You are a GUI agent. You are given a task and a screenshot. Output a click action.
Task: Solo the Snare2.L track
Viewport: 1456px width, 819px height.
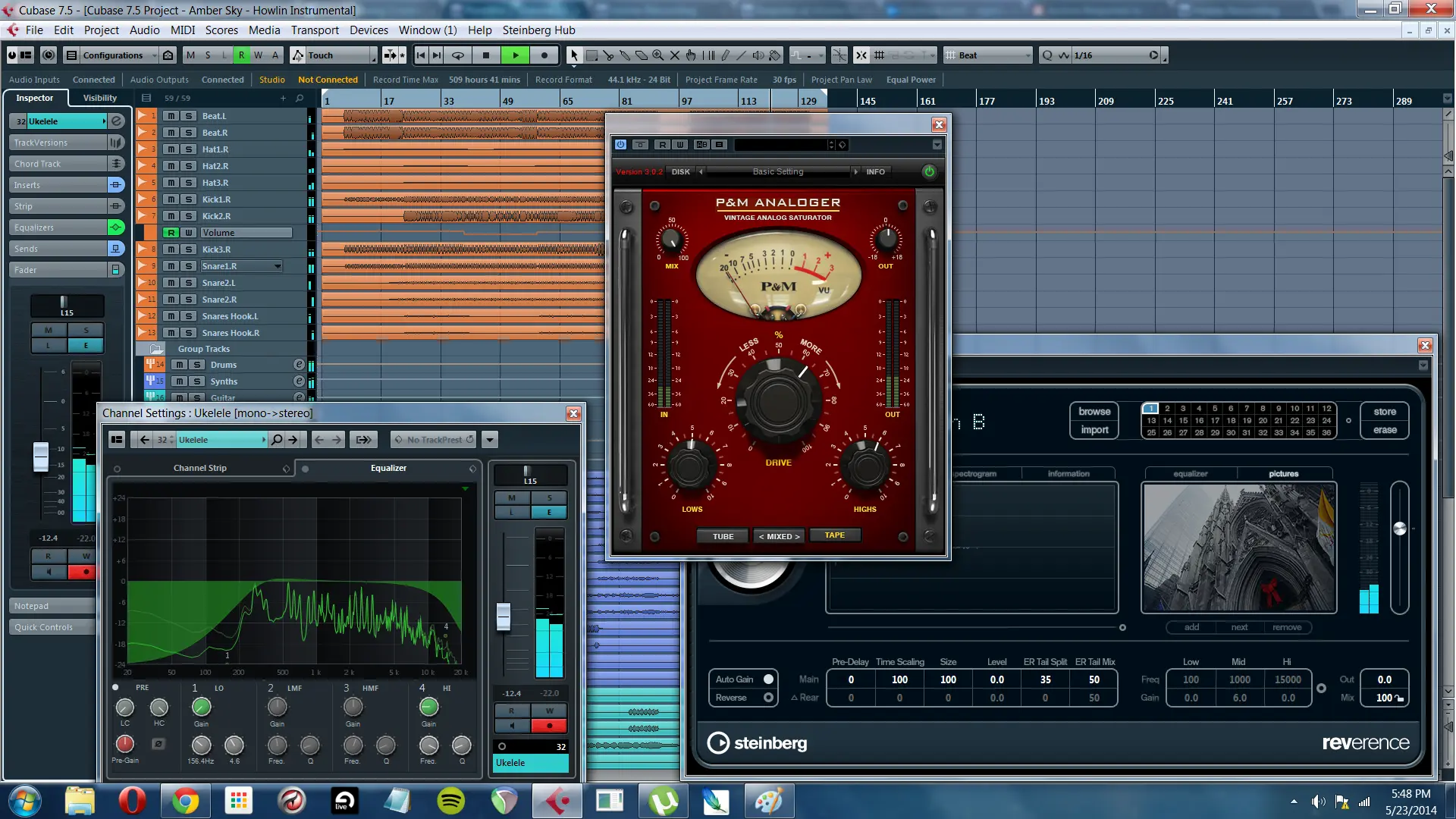pos(188,283)
